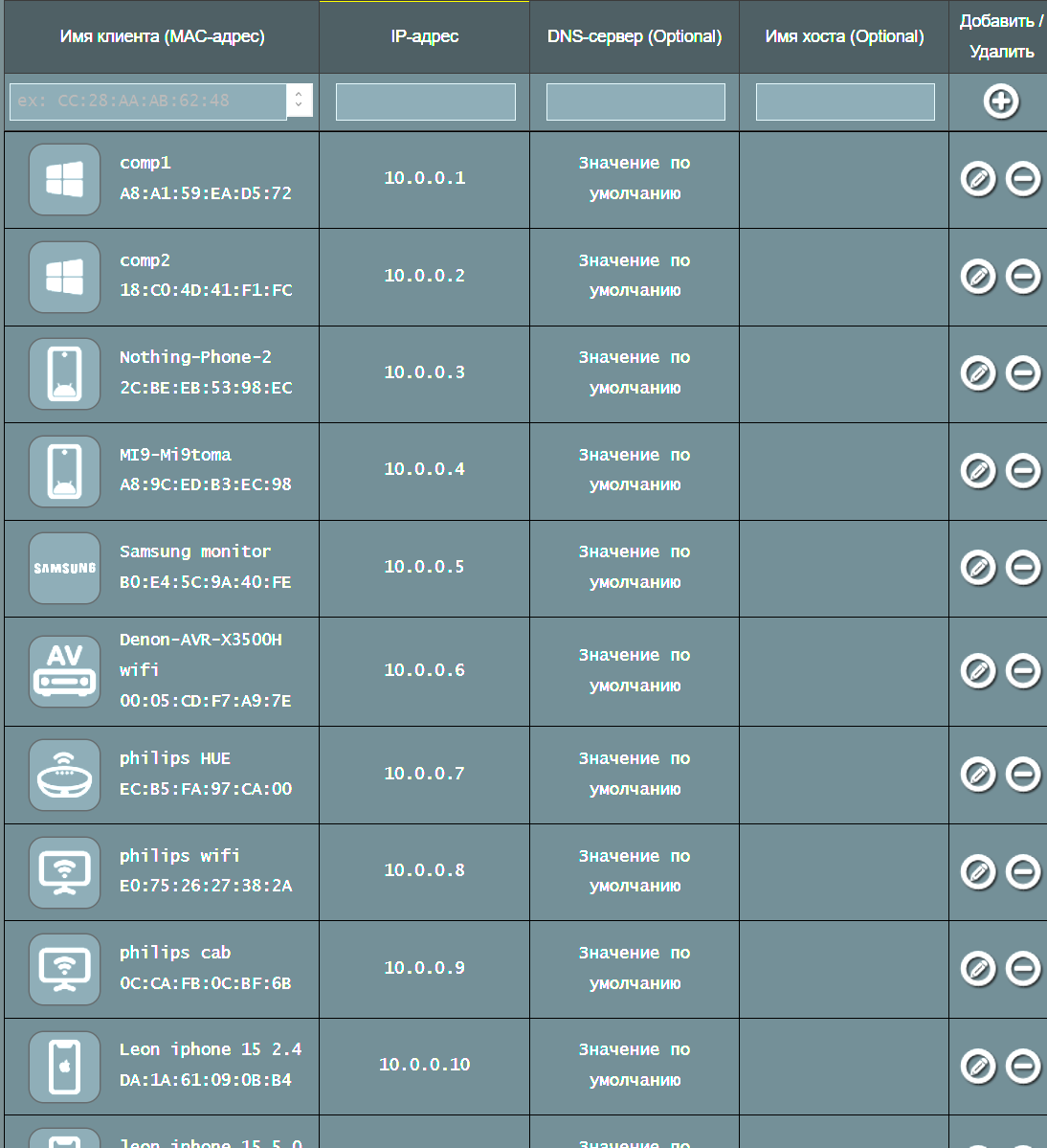Edit the Denon-AVR-X3500H entry
Screen dimensions: 1047x1148
978,670
